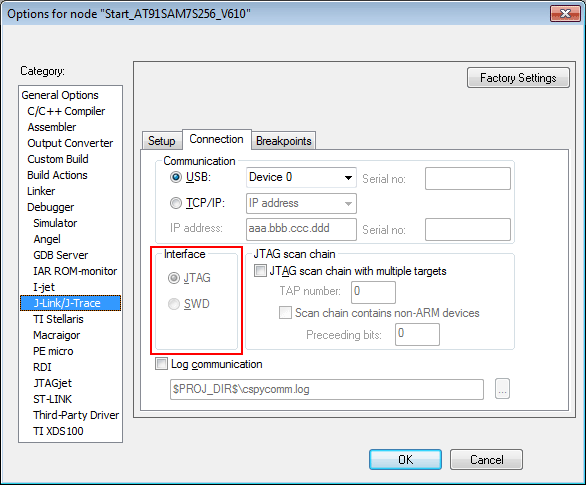
Task: Click the Cancel button
Action: (486, 459)
